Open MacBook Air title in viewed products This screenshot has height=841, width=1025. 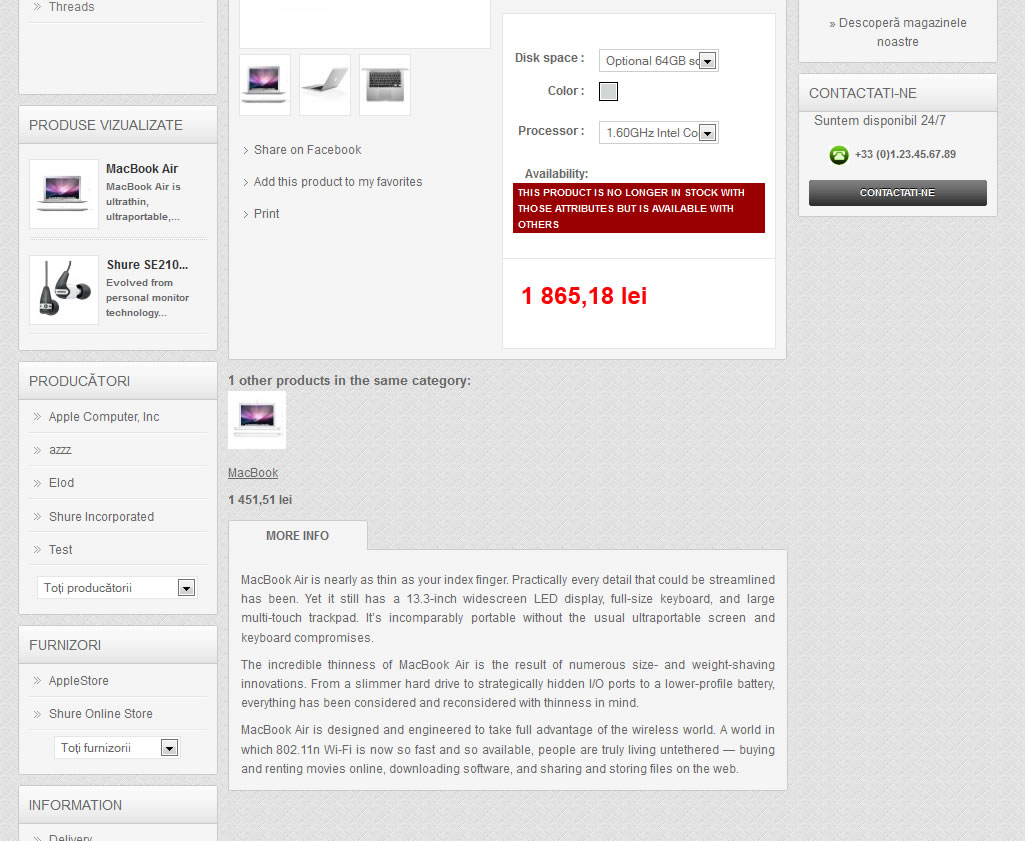pyautogui.click(x=142, y=169)
